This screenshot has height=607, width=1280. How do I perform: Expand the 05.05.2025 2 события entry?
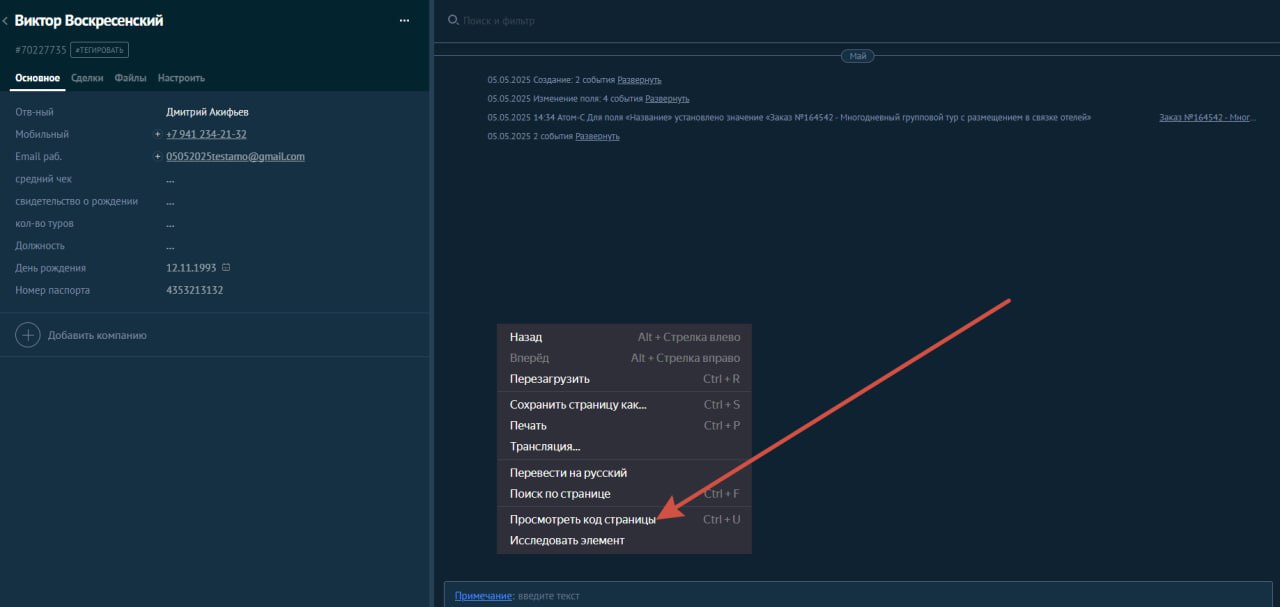point(597,136)
